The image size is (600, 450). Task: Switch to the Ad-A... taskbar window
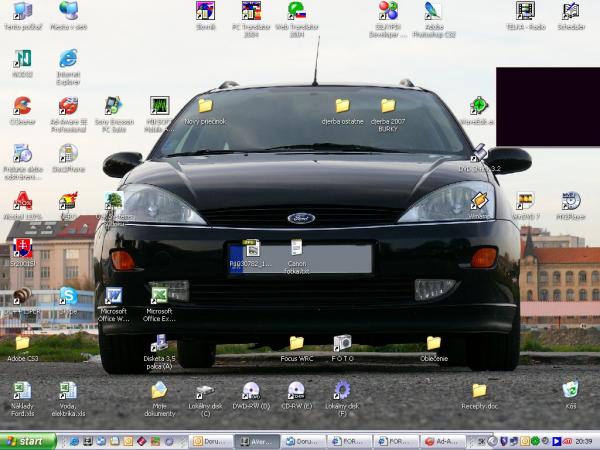coord(443,440)
